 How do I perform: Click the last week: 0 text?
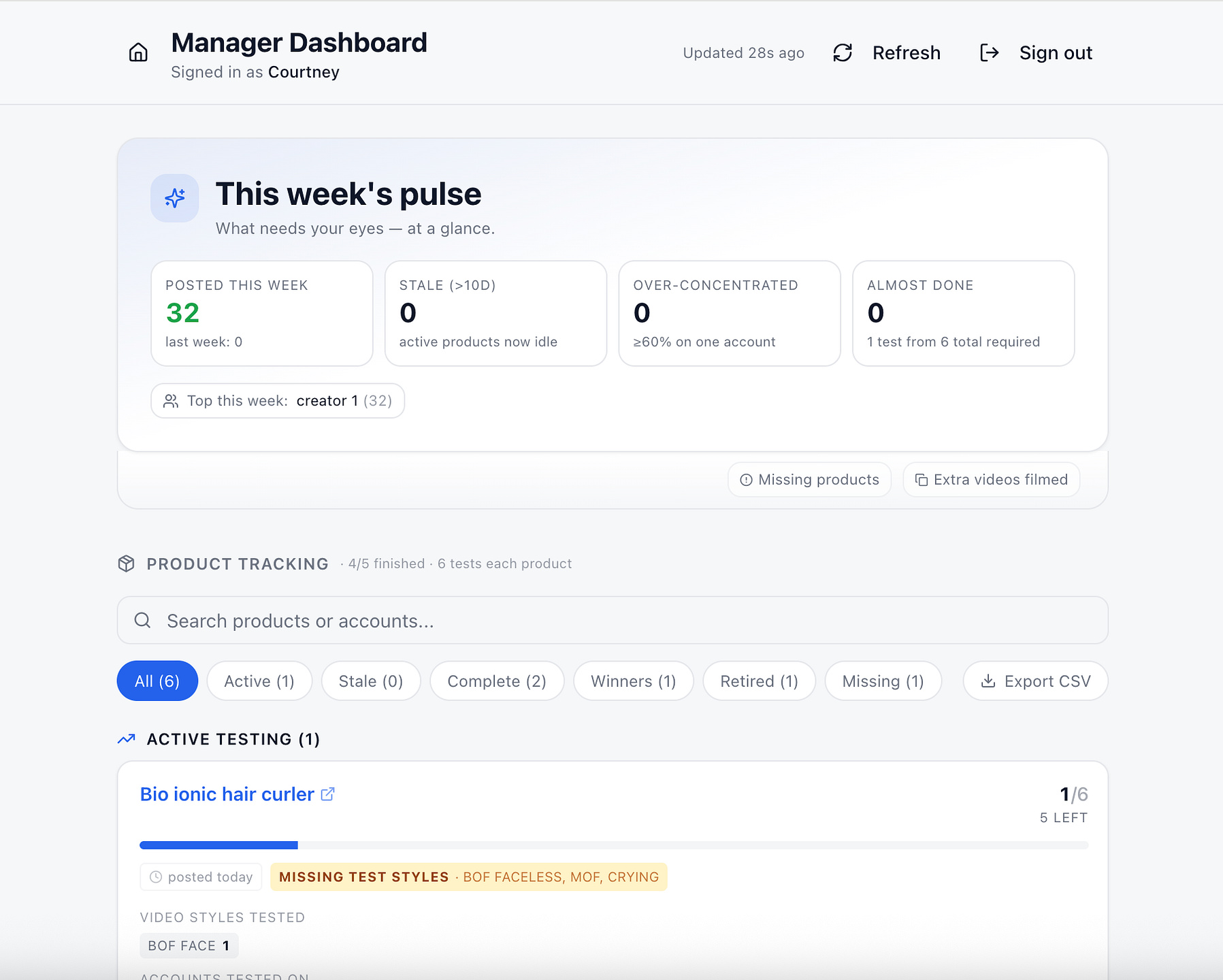[x=204, y=342]
